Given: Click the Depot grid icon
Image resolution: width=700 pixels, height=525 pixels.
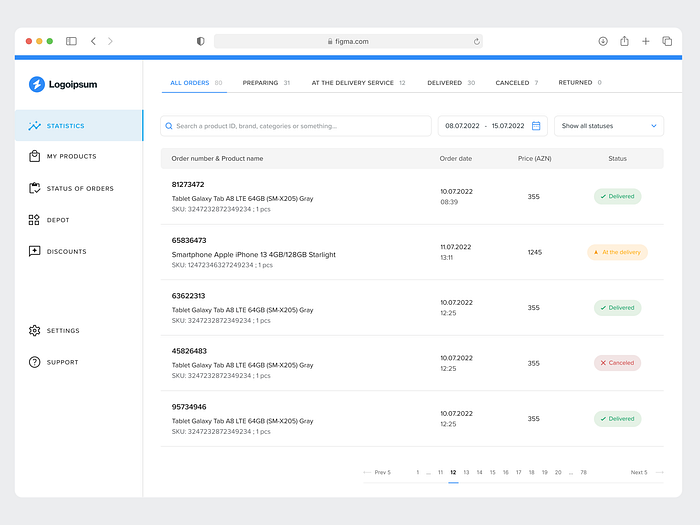Looking at the screenshot, I should pyautogui.click(x=35, y=220).
